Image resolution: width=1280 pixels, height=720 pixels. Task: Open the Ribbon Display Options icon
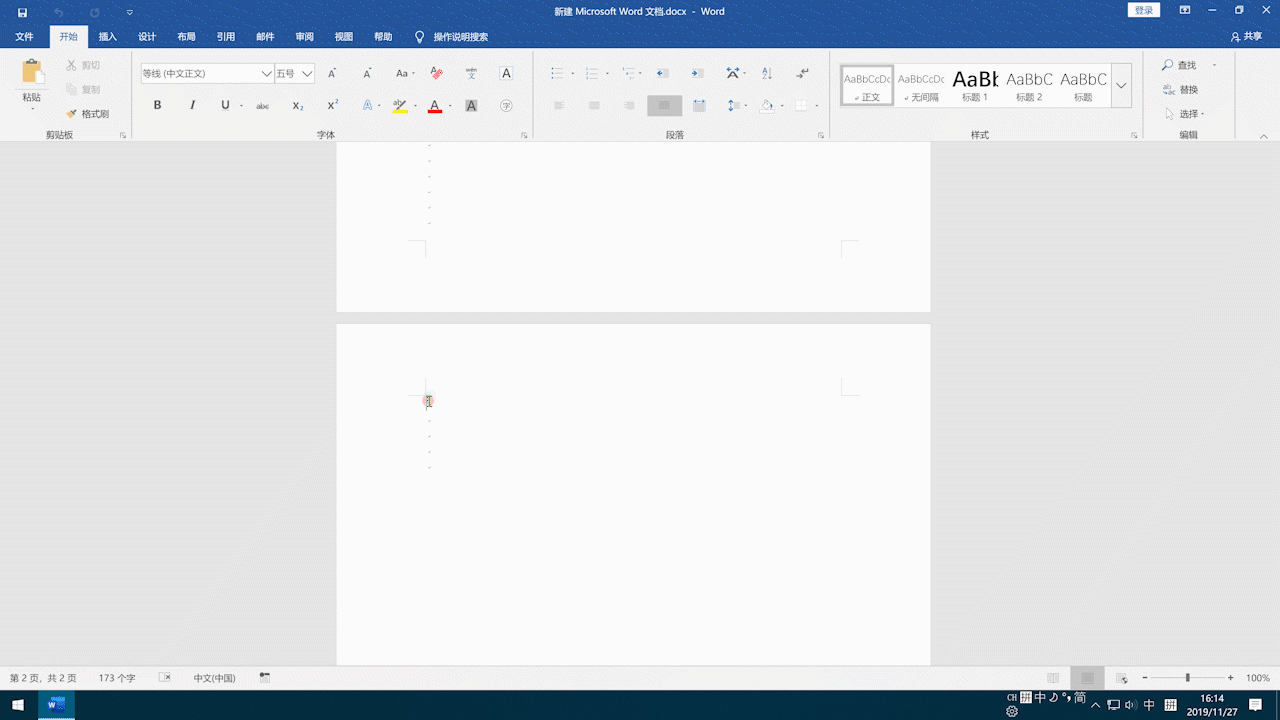(x=1185, y=10)
